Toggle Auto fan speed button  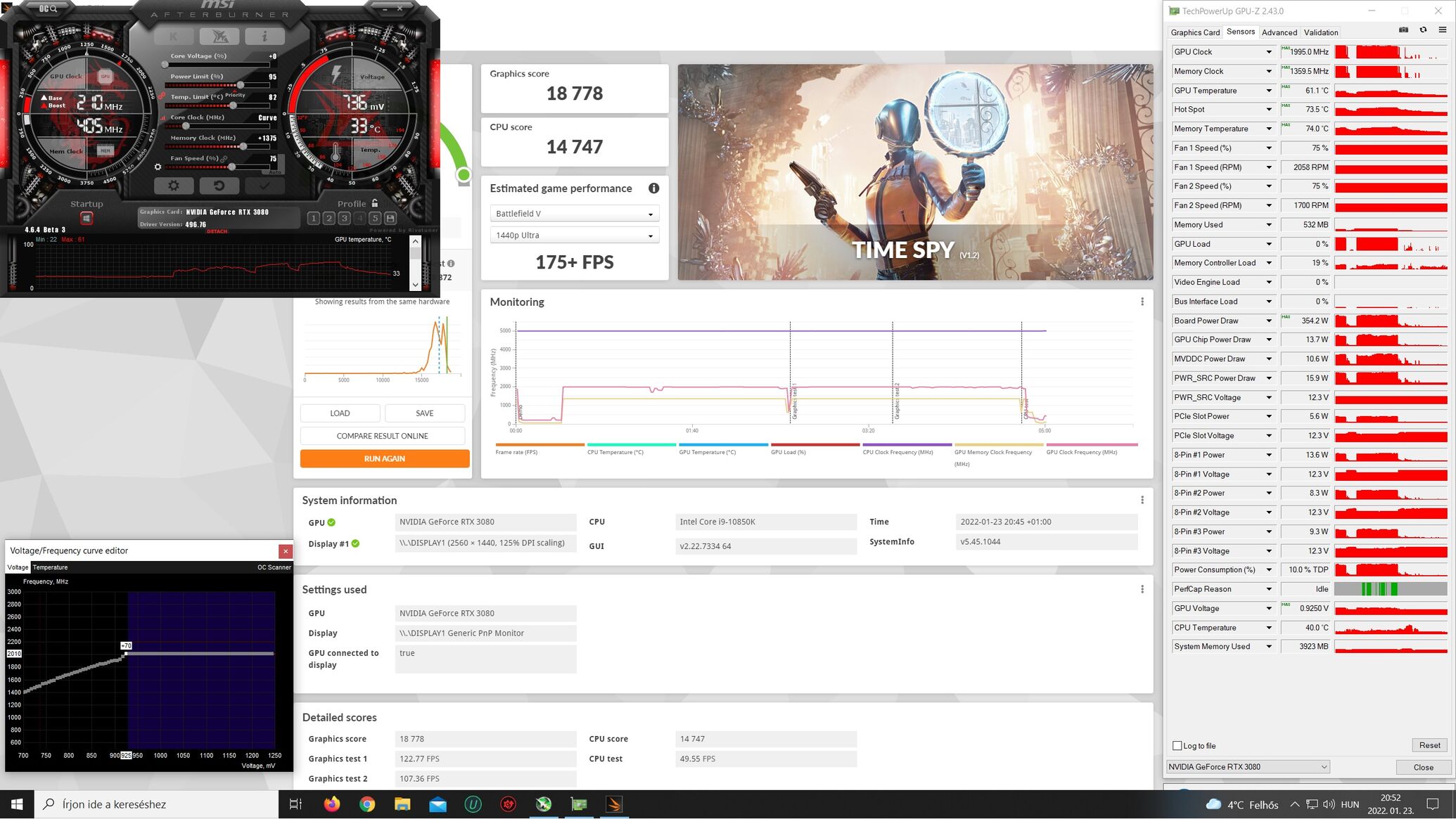tap(274, 172)
